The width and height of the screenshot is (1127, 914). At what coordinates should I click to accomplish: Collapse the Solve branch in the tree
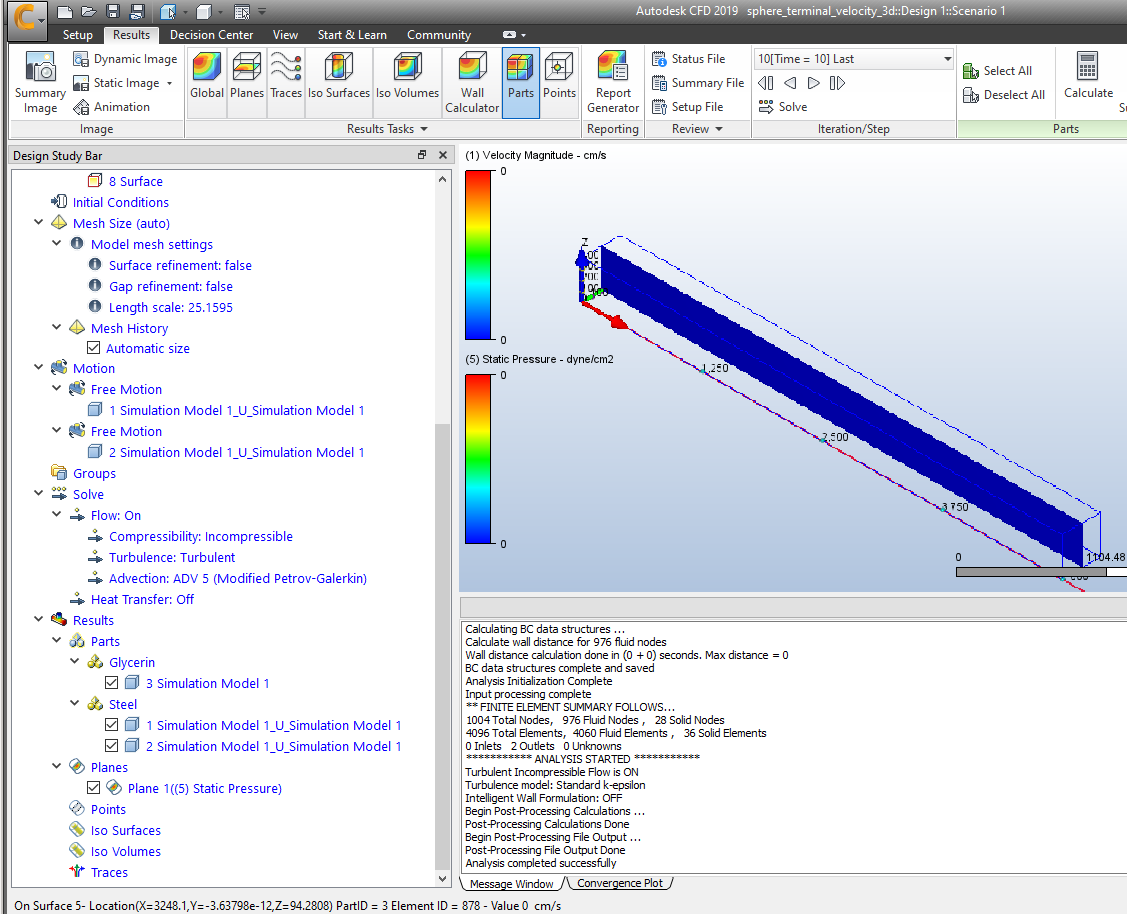pyautogui.click(x=38, y=494)
